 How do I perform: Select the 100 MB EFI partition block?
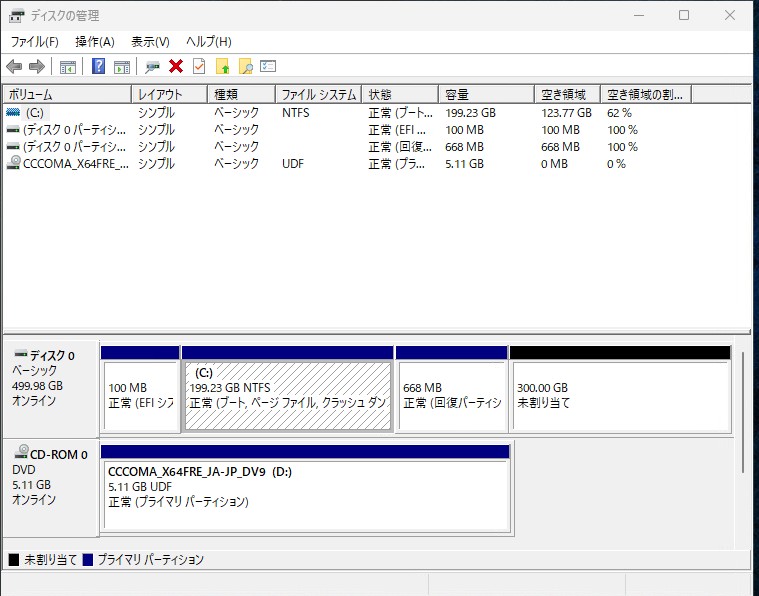140,388
